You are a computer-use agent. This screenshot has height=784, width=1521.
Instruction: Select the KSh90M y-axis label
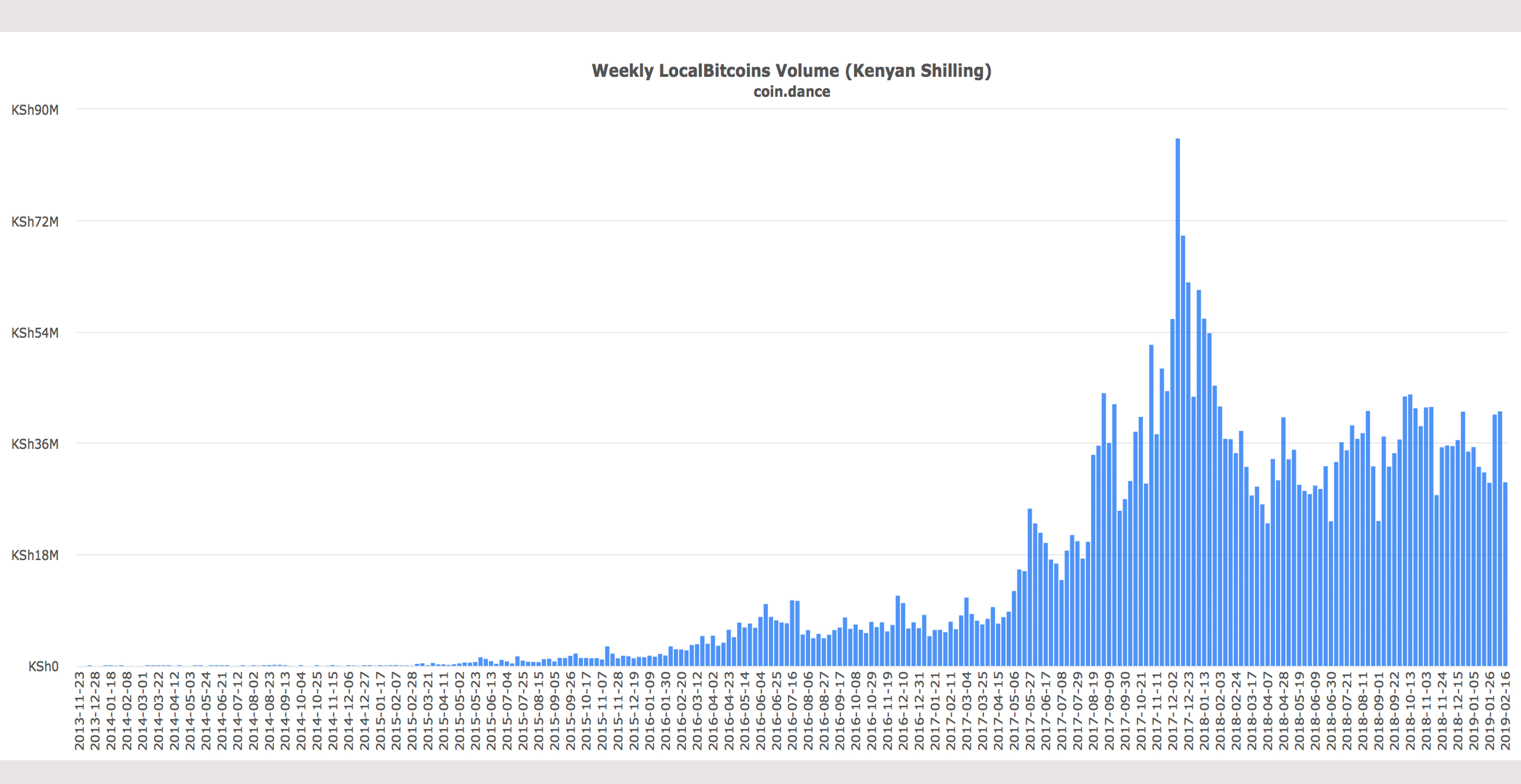coord(35,110)
